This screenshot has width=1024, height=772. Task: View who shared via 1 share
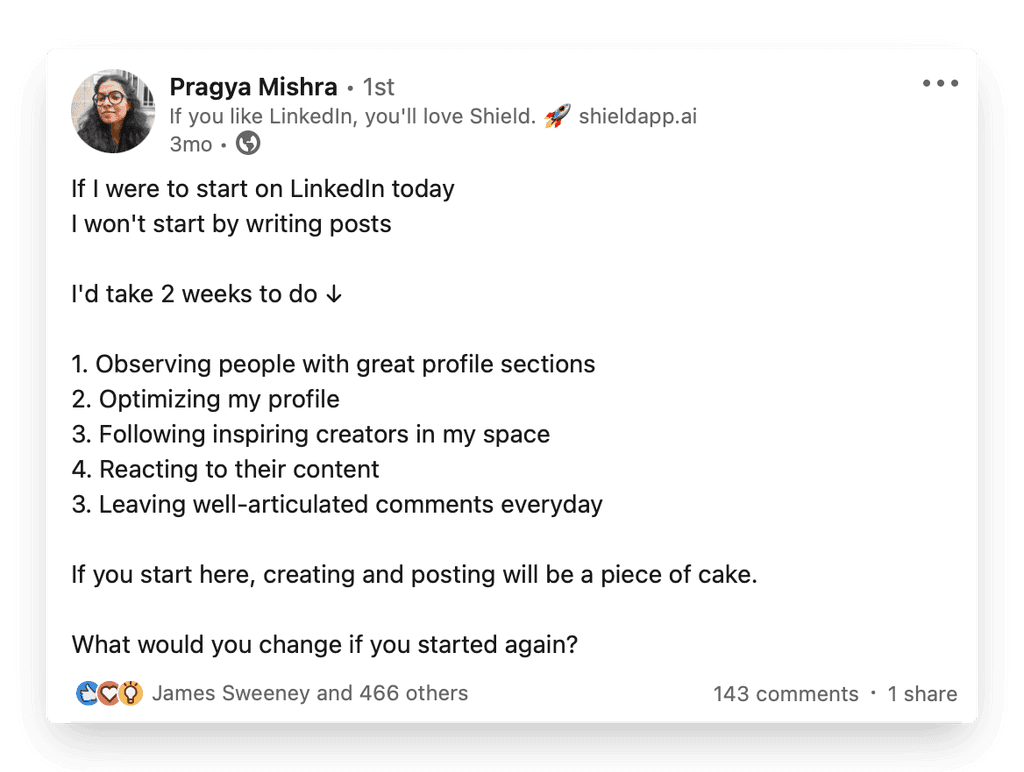tap(921, 693)
